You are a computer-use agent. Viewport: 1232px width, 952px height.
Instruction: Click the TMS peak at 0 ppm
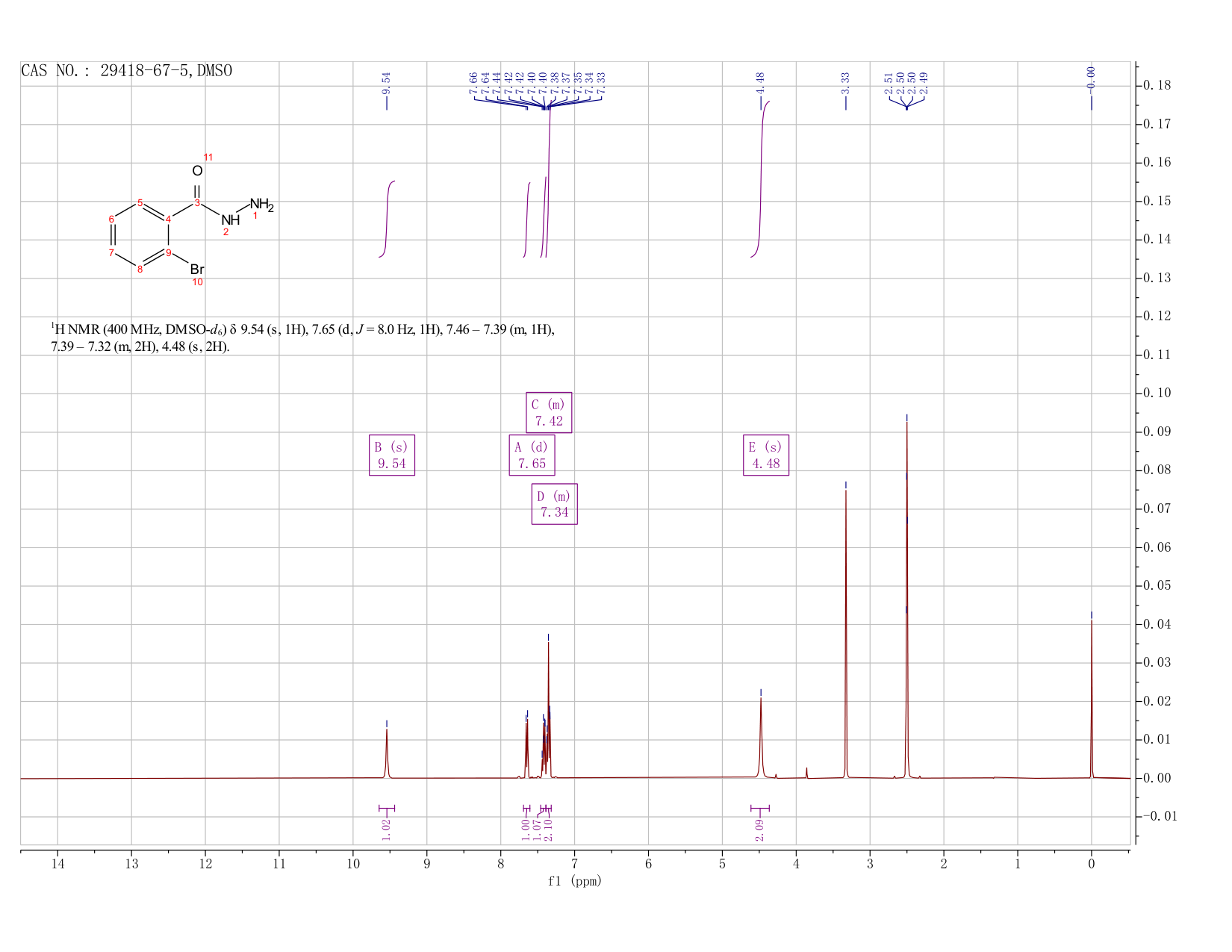click(1091, 698)
